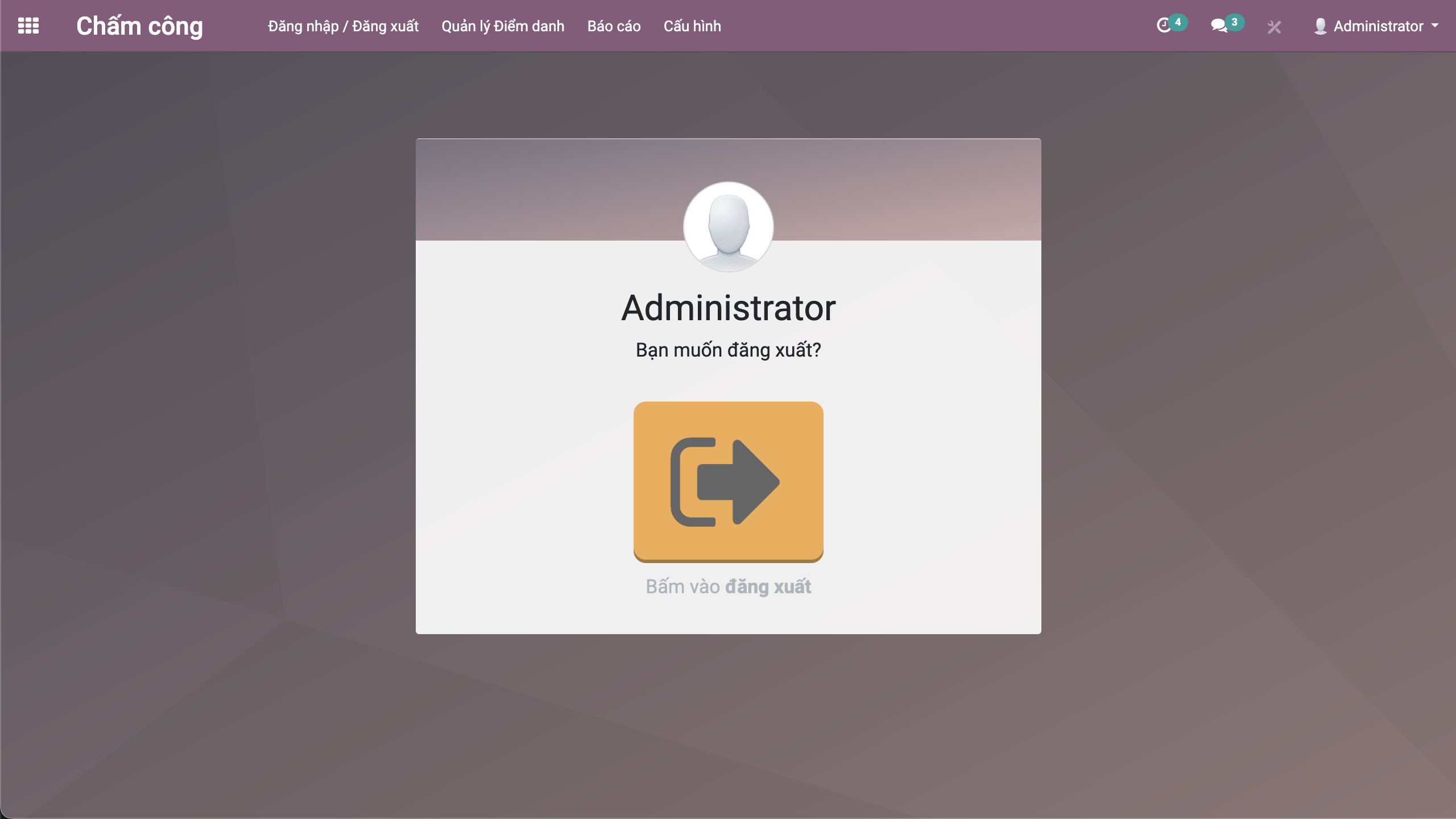Open the Administrator user menu label

point(1378,26)
